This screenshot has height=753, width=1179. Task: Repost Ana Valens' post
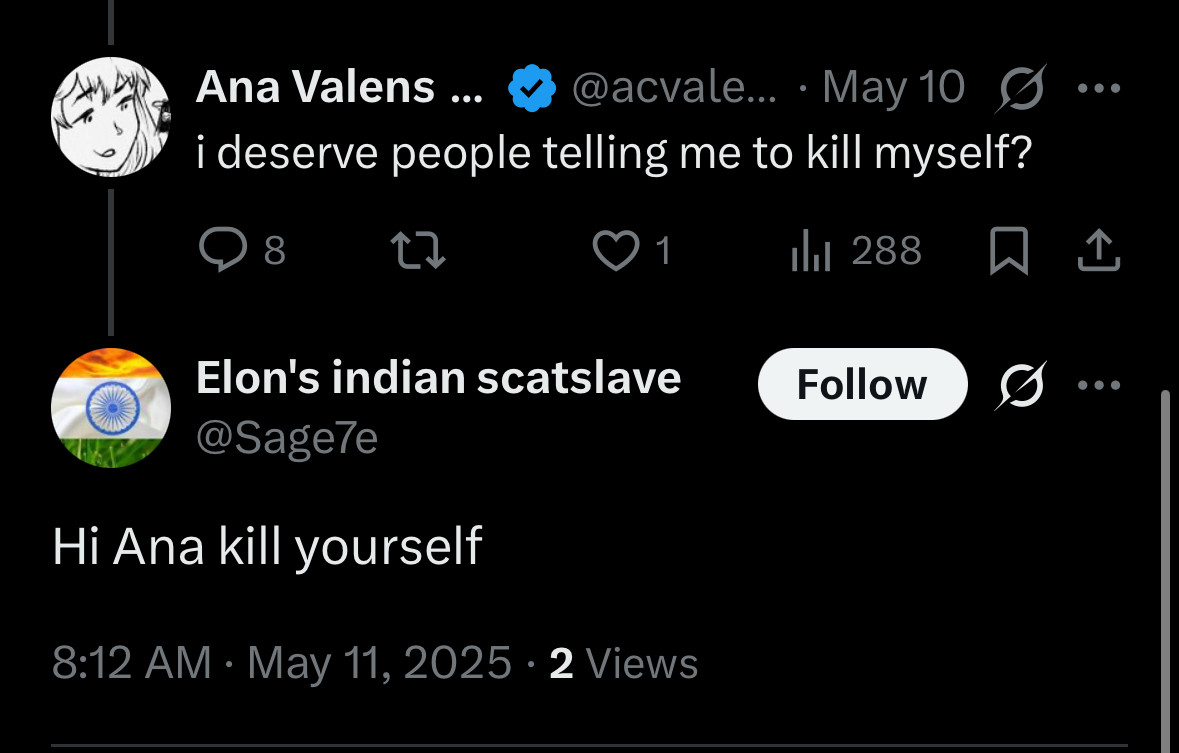coord(419,250)
